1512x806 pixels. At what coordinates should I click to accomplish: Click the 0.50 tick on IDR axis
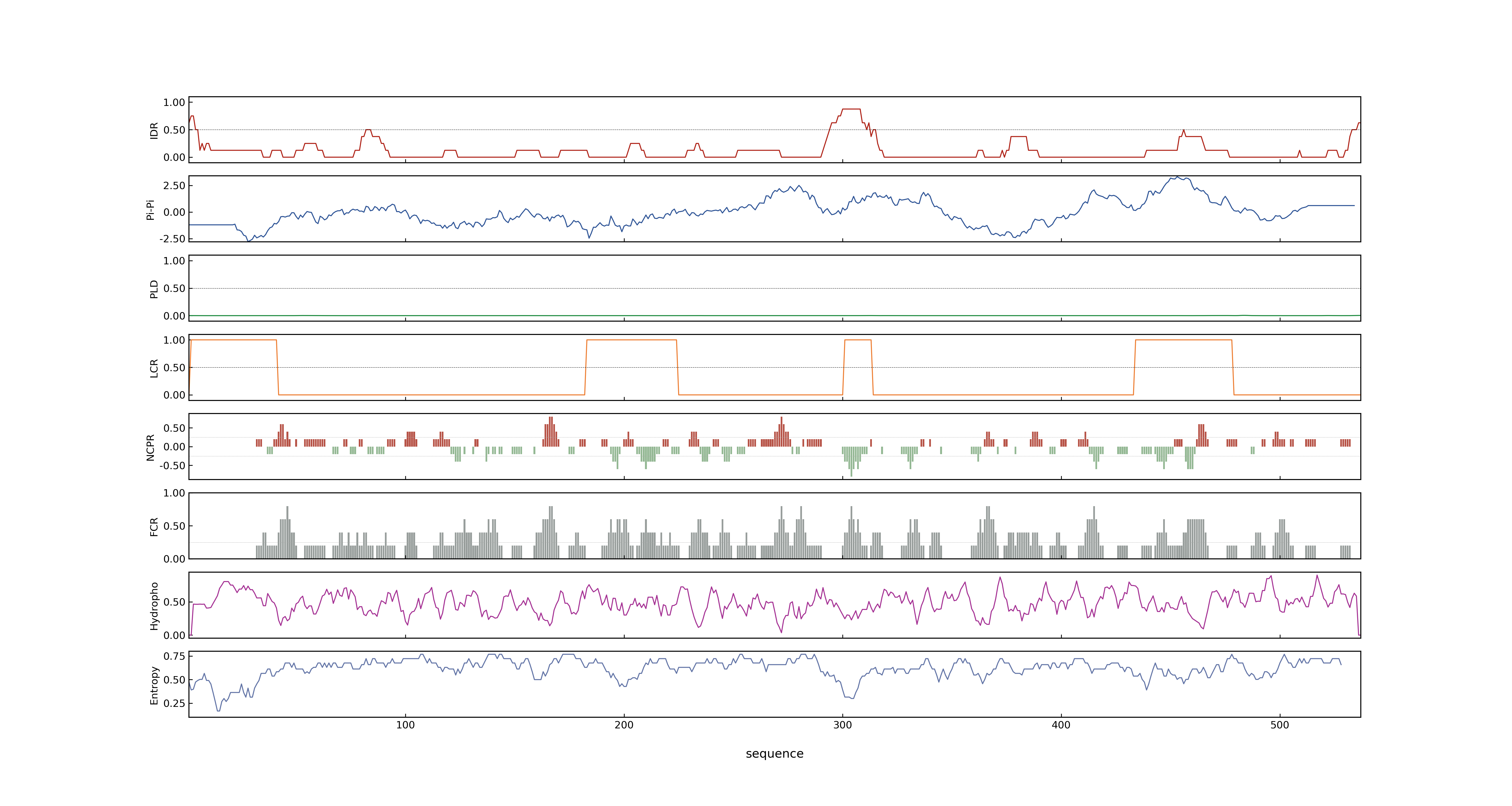tap(174, 130)
